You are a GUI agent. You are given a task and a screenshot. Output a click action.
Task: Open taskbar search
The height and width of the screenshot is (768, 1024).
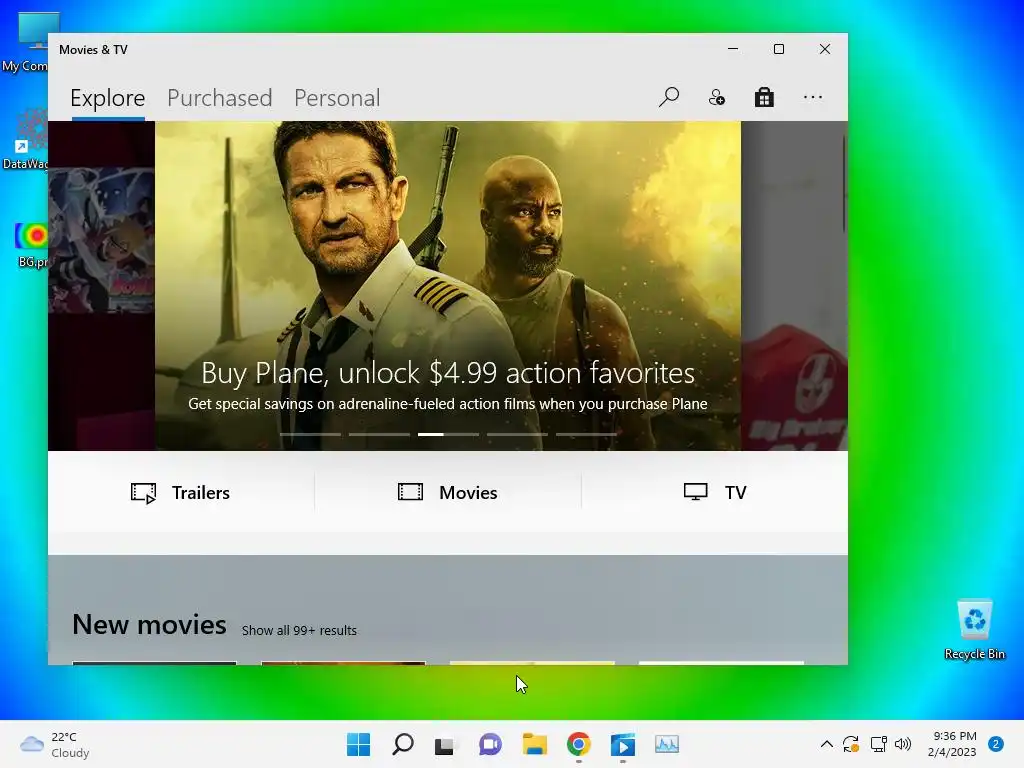click(403, 744)
